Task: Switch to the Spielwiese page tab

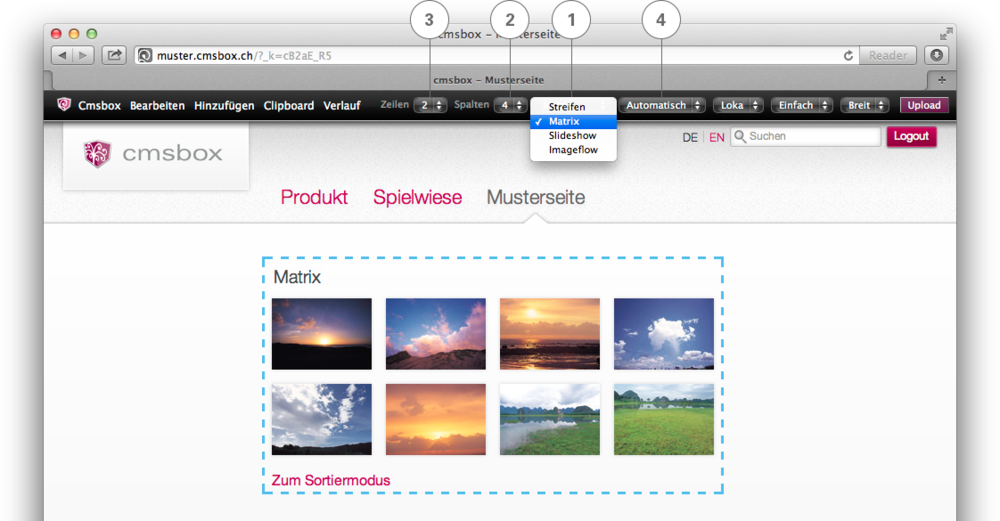Action: click(x=417, y=197)
